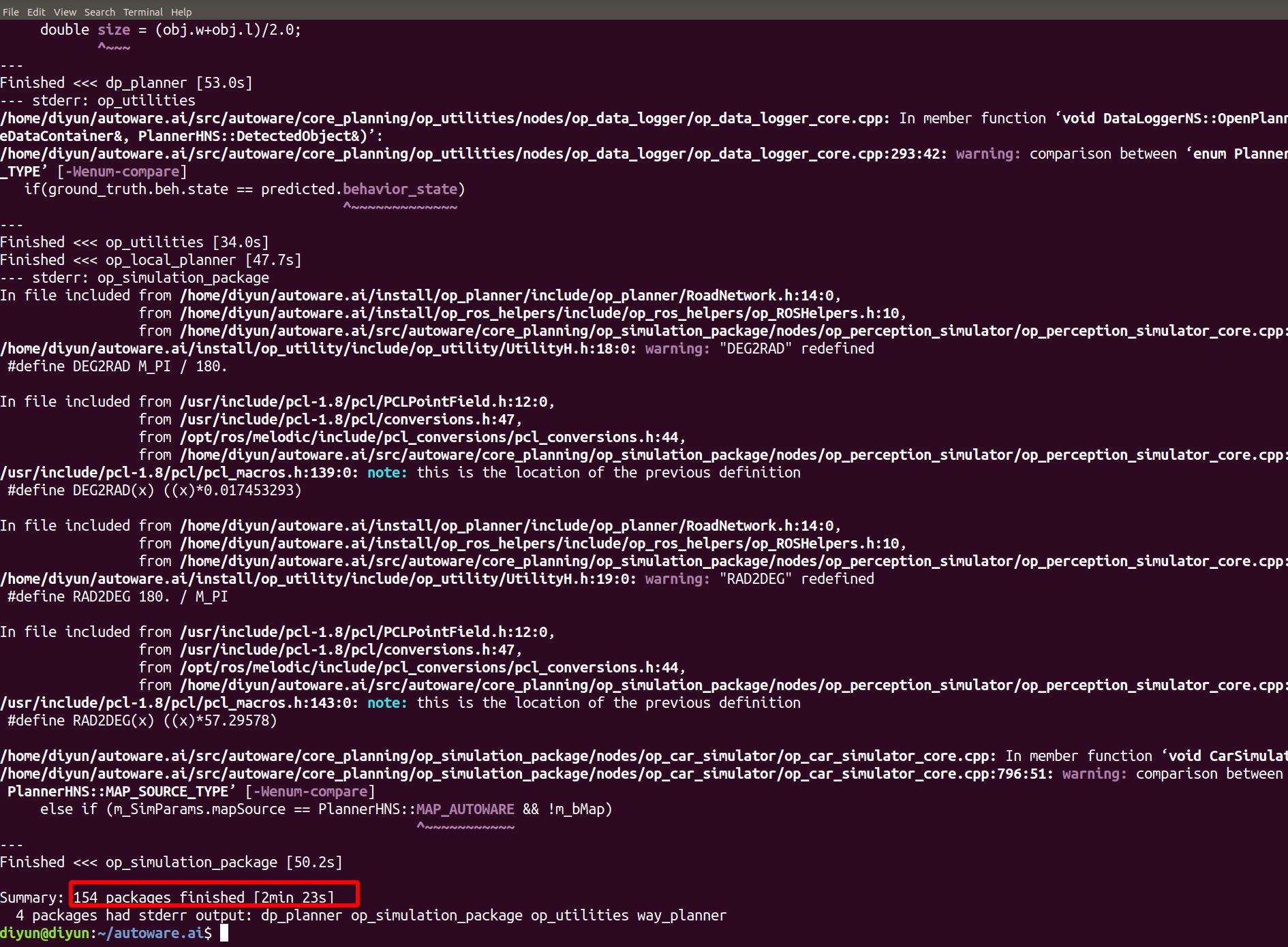1288x947 pixels.
Task: Click 'double size = (obj.w+obj.l)/2.0;' code line
Action: (170, 30)
